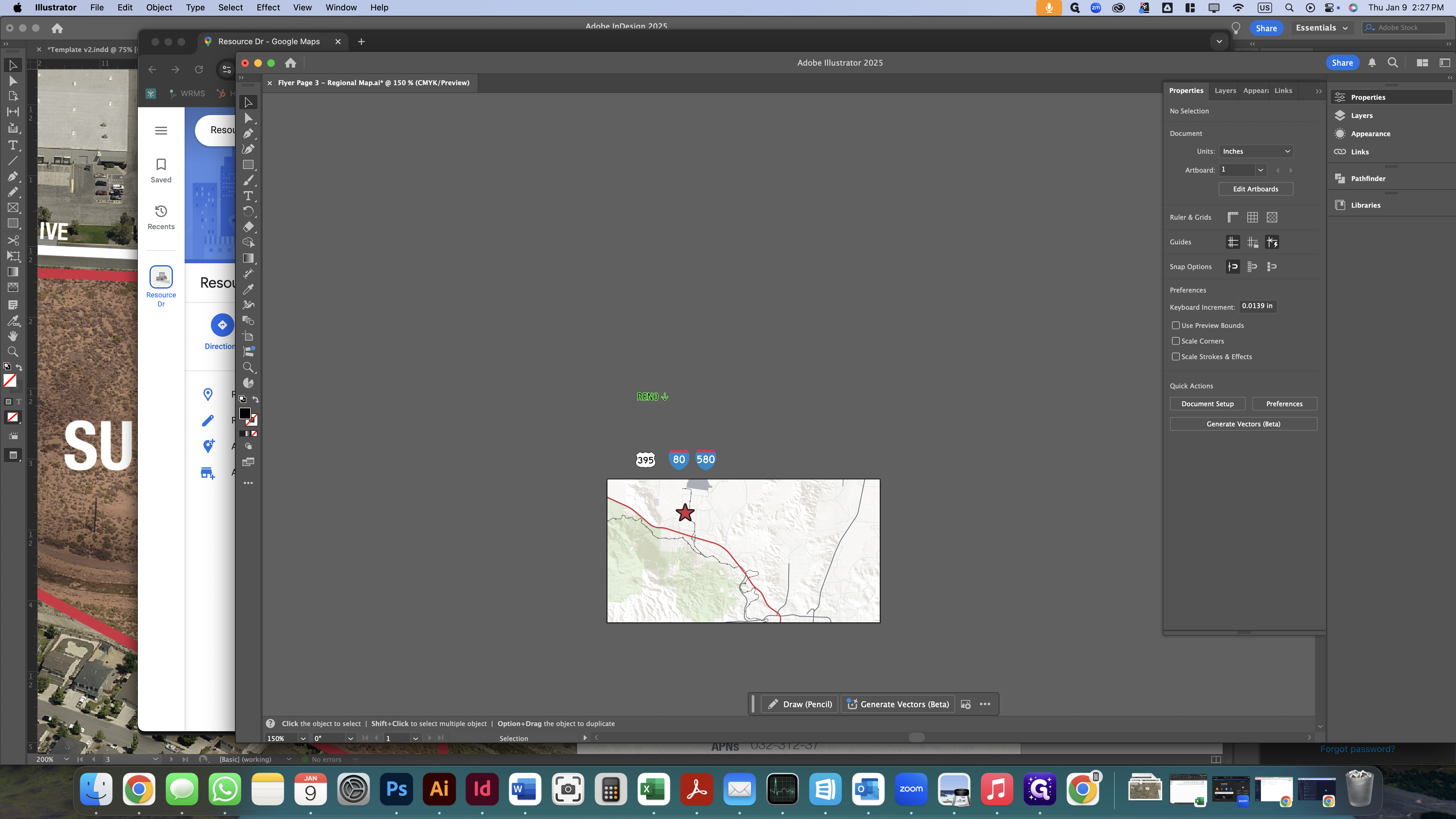
Task: Select the Paintbrush tool in Illustrator
Action: click(x=248, y=180)
